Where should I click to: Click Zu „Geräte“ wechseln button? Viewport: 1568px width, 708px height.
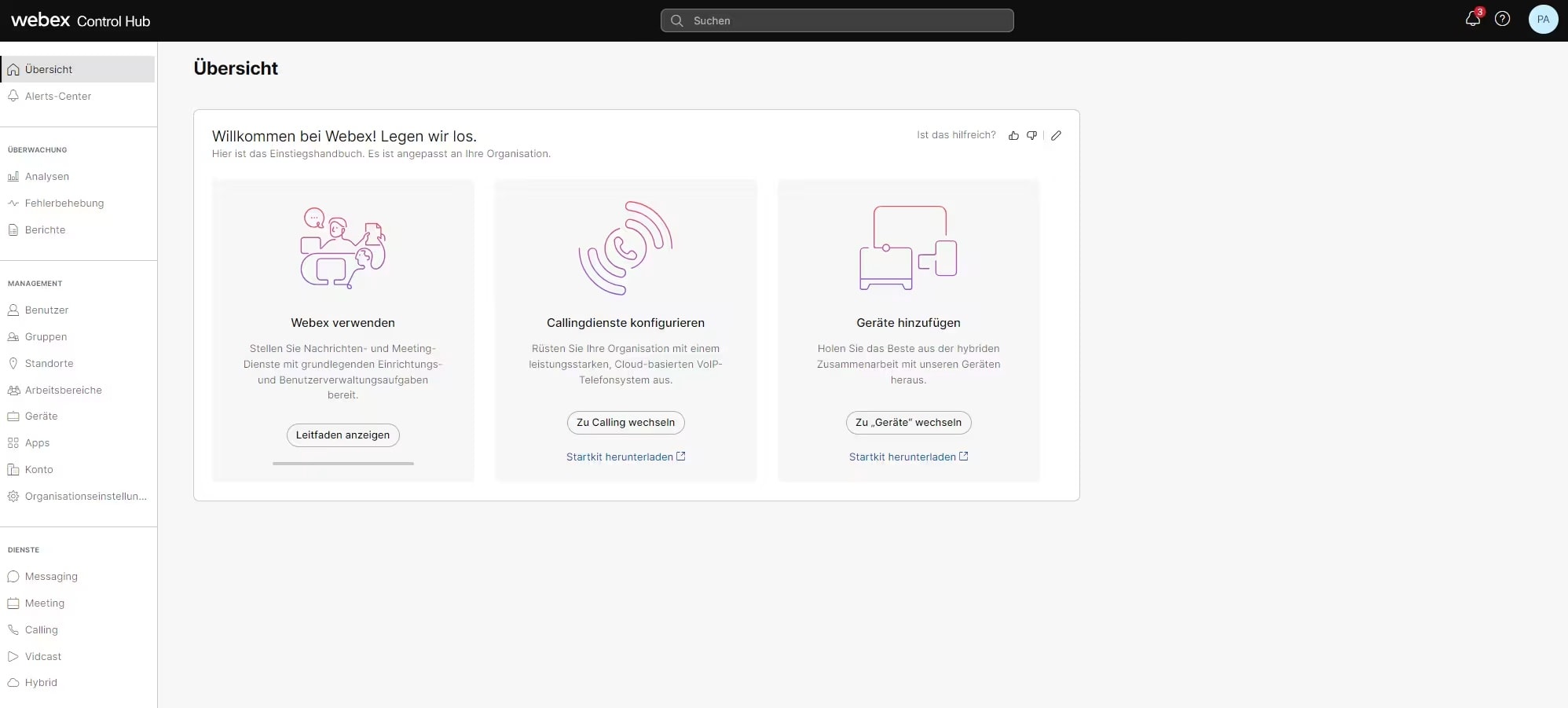coord(908,423)
